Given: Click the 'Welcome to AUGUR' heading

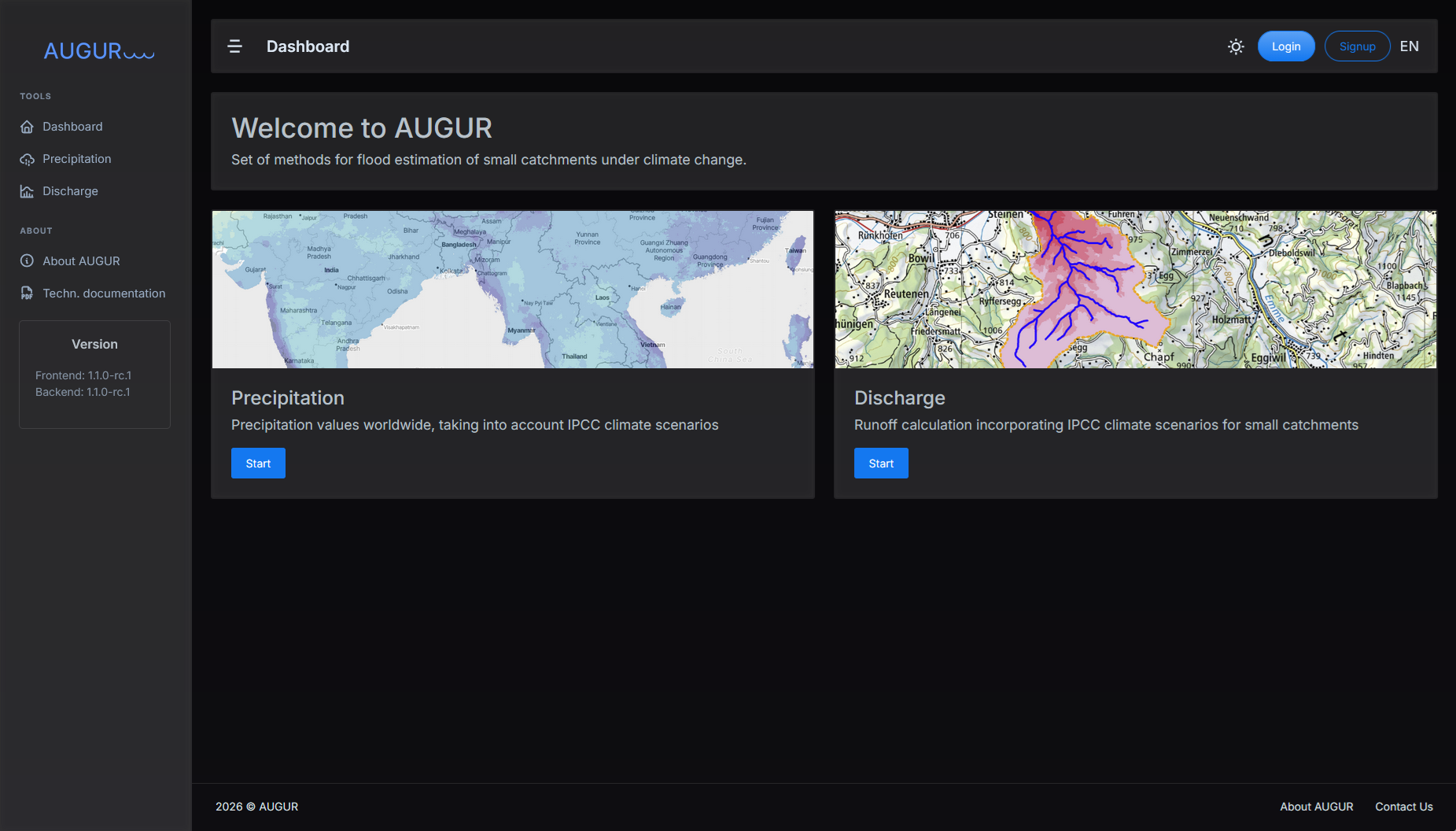Looking at the screenshot, I should [362, 128].
